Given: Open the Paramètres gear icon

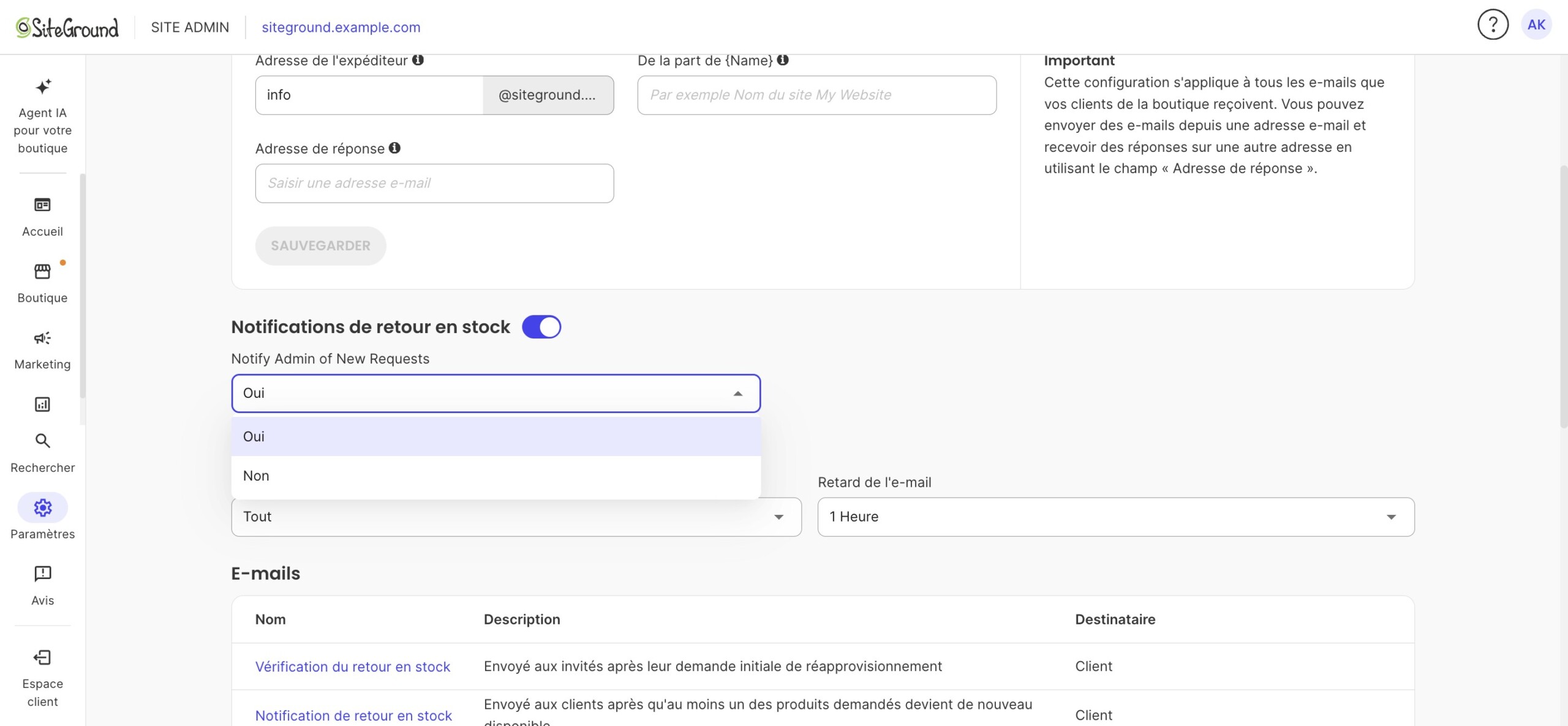Looking at the screenshot, I should click(x=42, y=507).
